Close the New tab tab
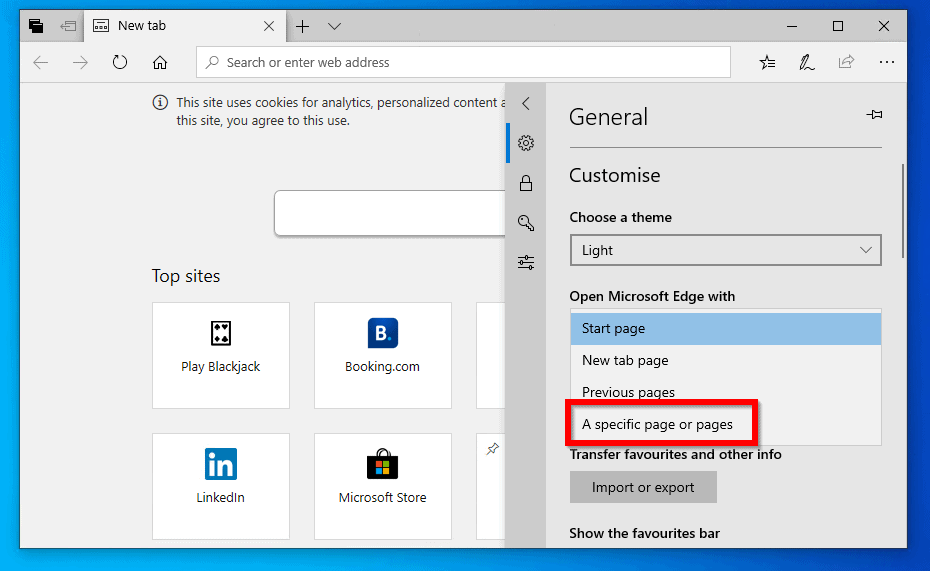The height and width of the screenshot is (571, 930). coord(269,26)
